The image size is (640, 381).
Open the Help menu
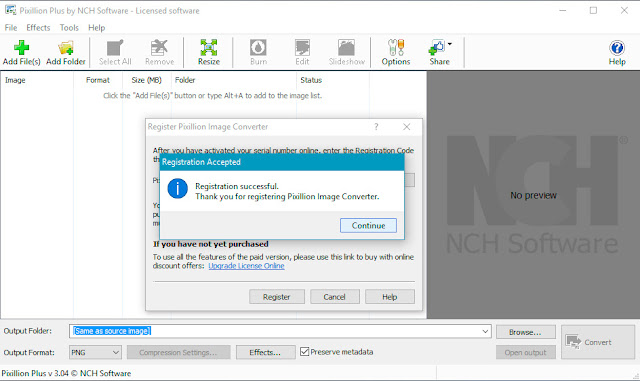(x=96, y=28)
